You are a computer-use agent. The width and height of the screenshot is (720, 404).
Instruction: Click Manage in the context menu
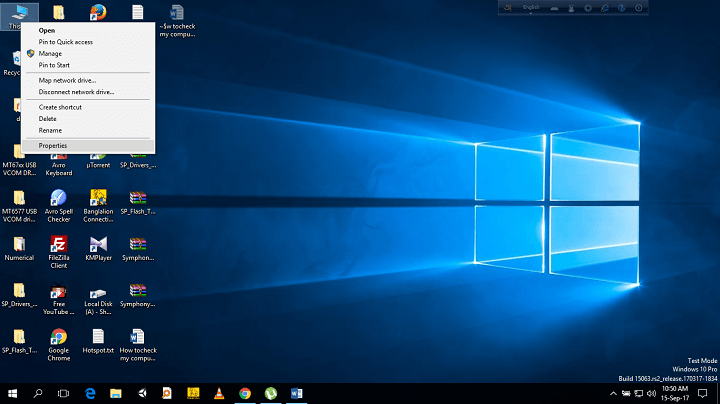click(50, 54)
